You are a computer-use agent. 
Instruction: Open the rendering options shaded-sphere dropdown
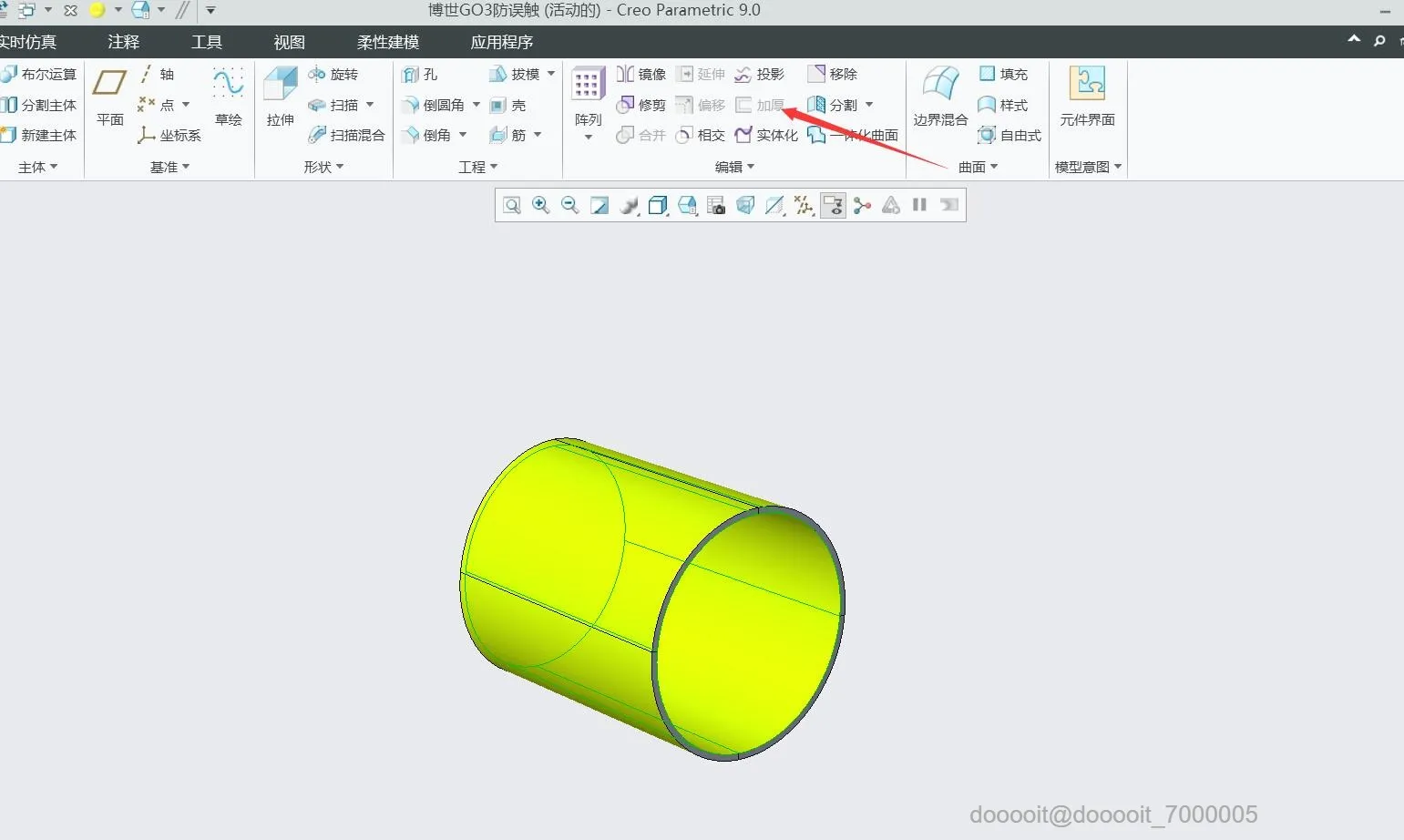pos(629,205)
